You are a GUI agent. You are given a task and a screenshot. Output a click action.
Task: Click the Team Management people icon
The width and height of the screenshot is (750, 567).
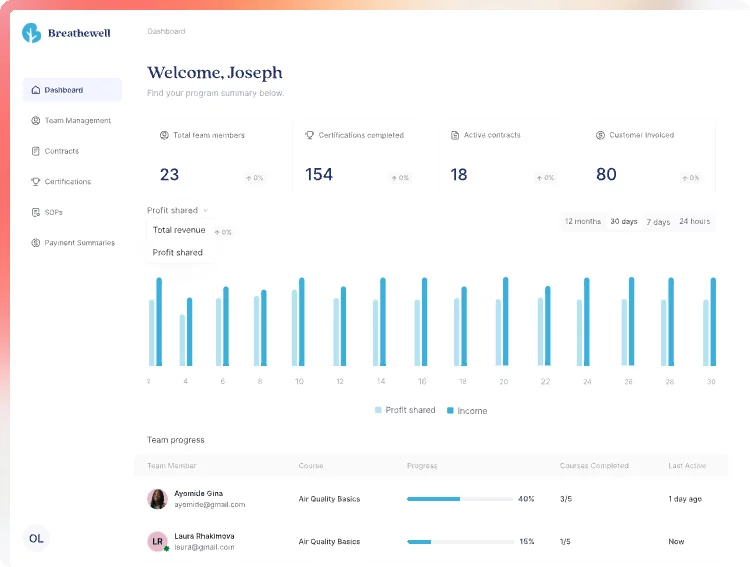(x=36, y=121)
